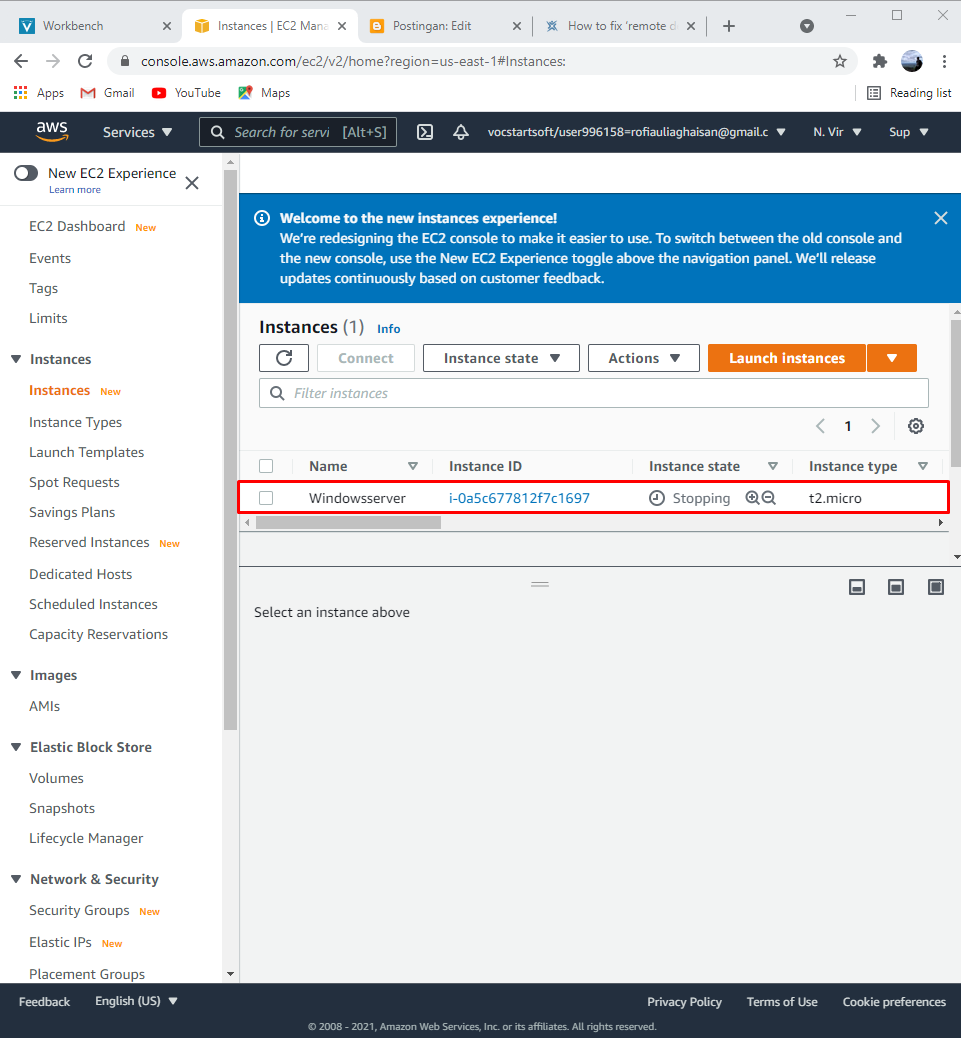Click zoom-in filter icon beside Stopping
Screen dimensions: 961x1038
pyautogui.click(x=753, y=498)
